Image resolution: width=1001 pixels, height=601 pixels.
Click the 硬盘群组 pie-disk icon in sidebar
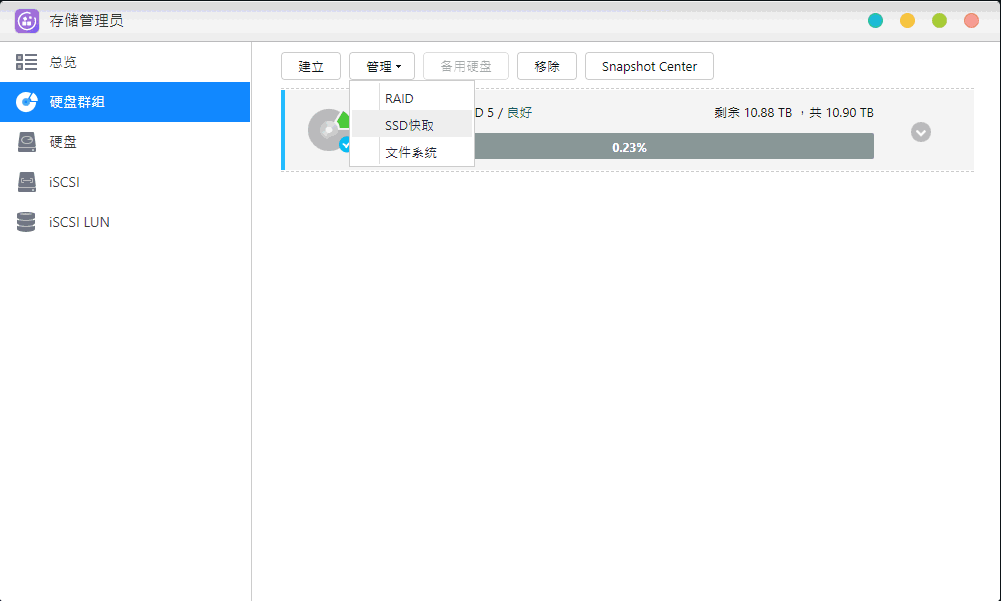coord(26,101)
